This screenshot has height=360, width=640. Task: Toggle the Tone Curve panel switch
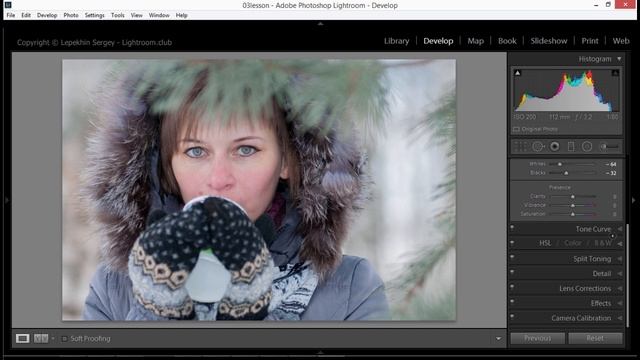(512, 228)
